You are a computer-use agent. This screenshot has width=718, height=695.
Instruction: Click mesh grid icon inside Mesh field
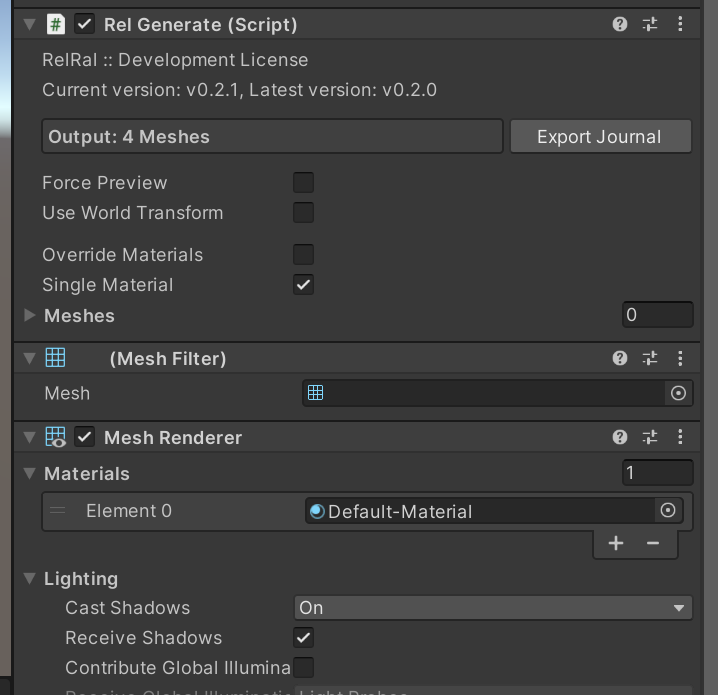coord(315,392)
